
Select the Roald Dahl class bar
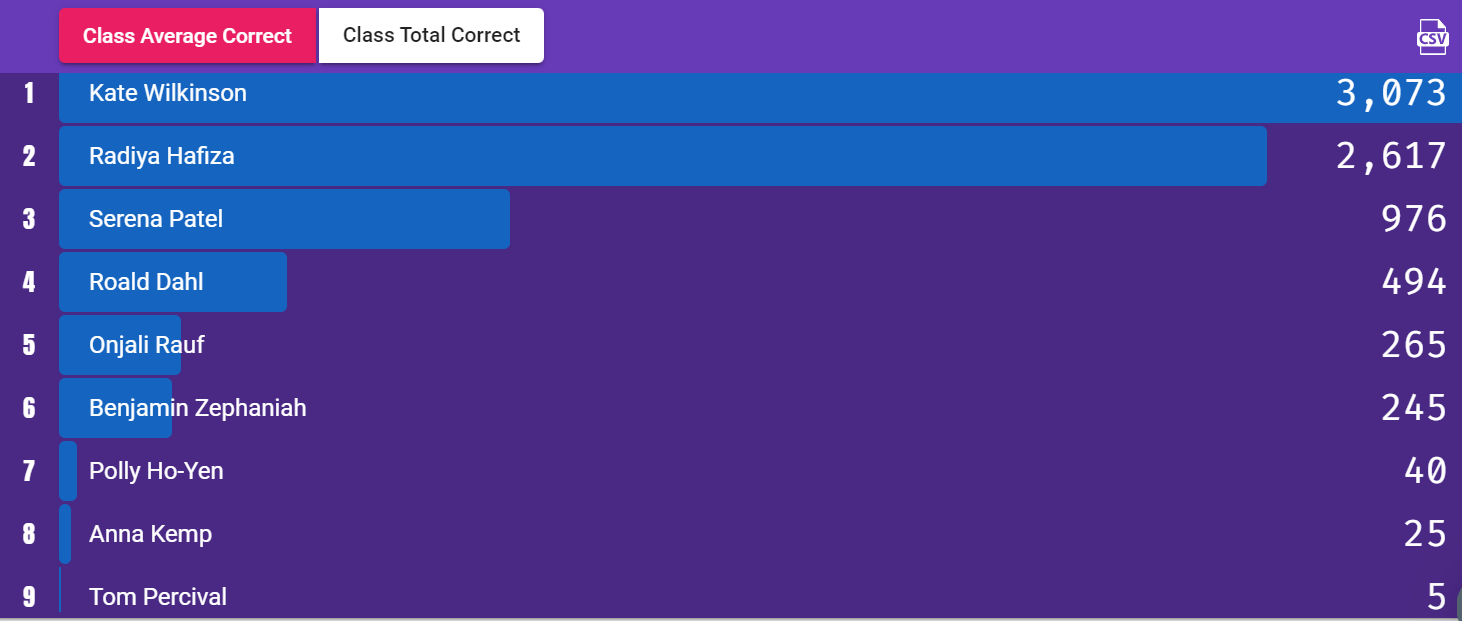(173, 282)
